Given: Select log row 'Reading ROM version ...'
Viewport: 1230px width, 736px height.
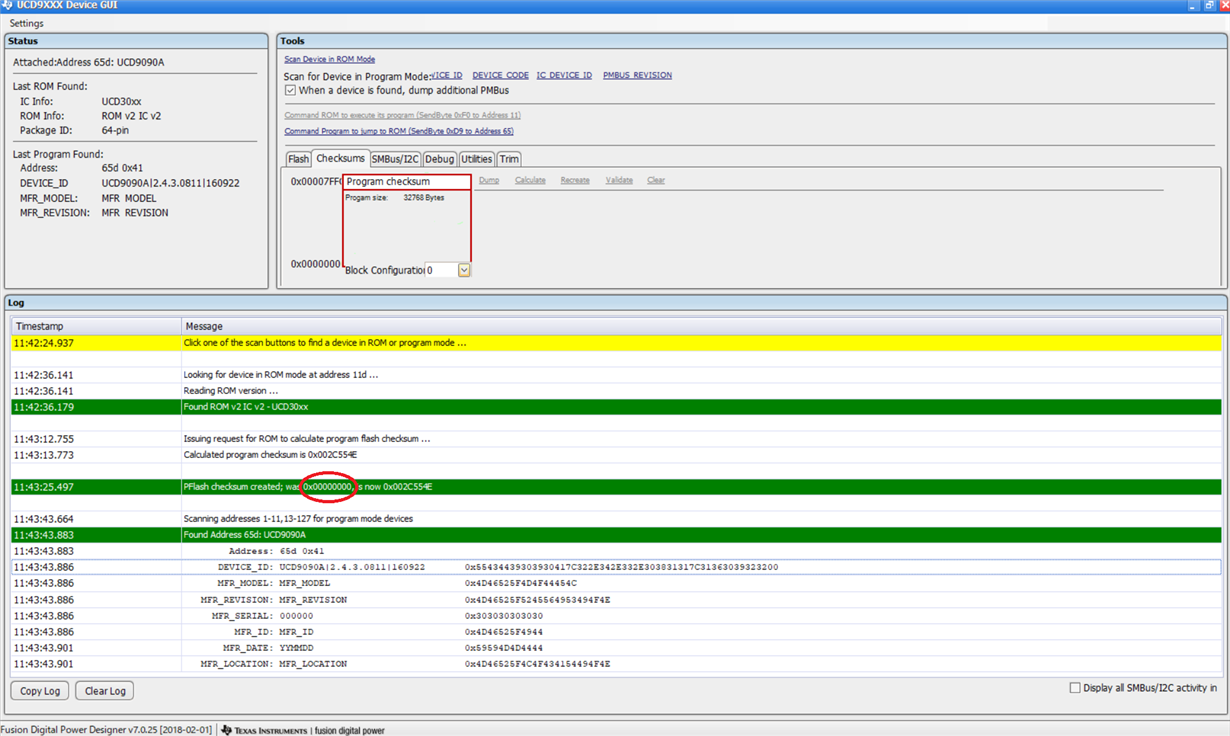Looking at the screenshot, I should (x=616, y=391).
